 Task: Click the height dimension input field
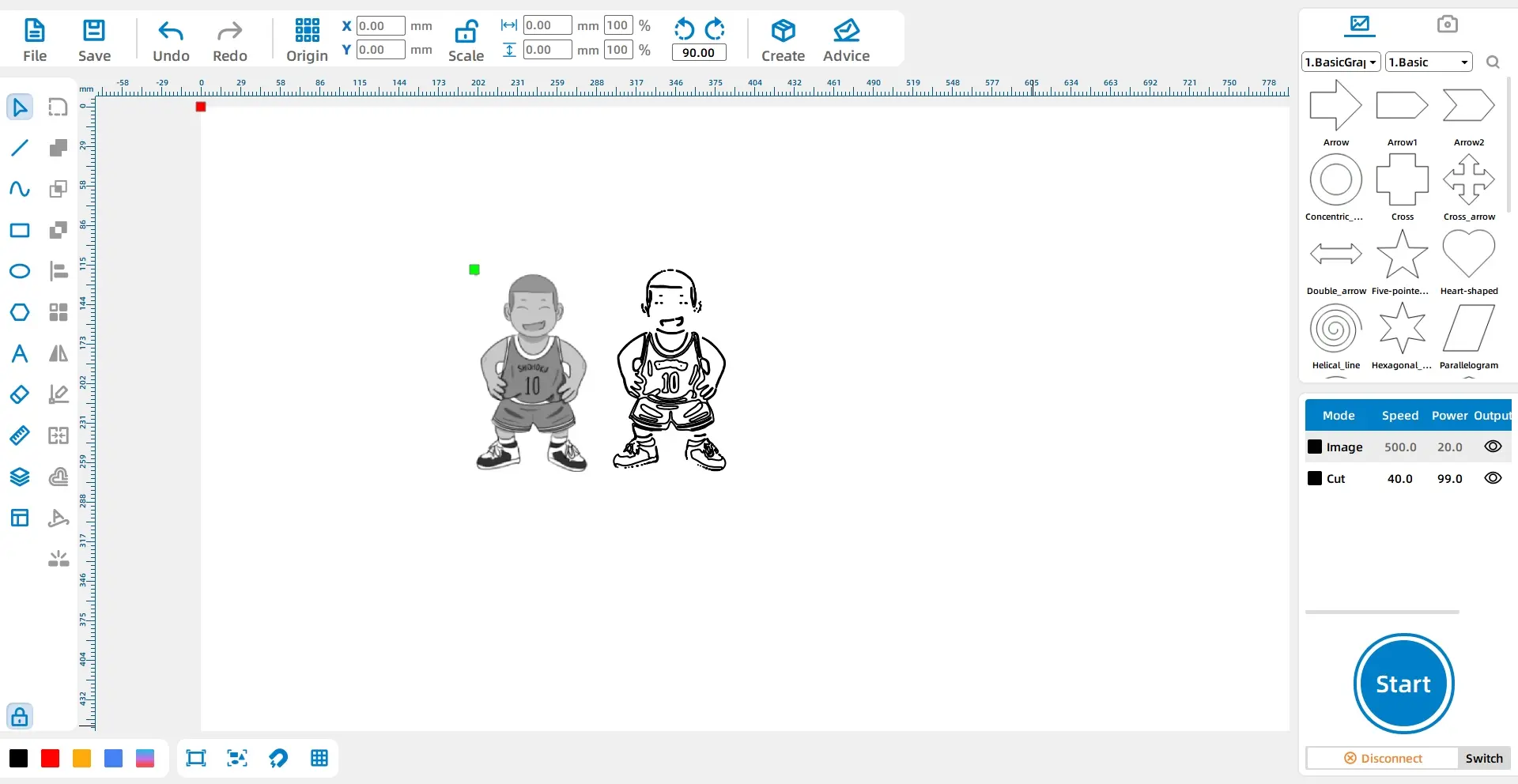click(548, 50)
